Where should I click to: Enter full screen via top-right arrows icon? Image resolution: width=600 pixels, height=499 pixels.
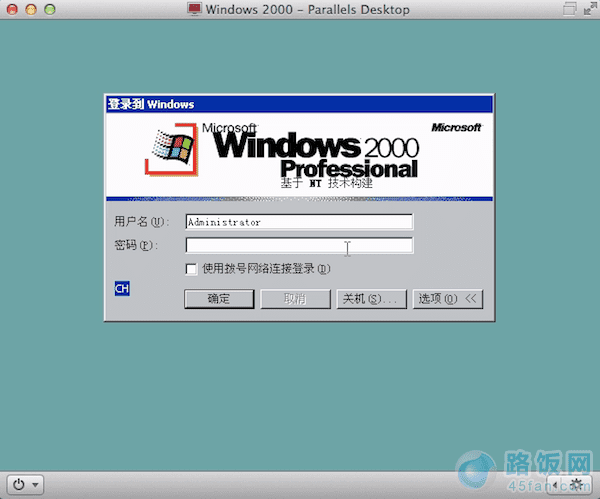(x=590, y=8)
